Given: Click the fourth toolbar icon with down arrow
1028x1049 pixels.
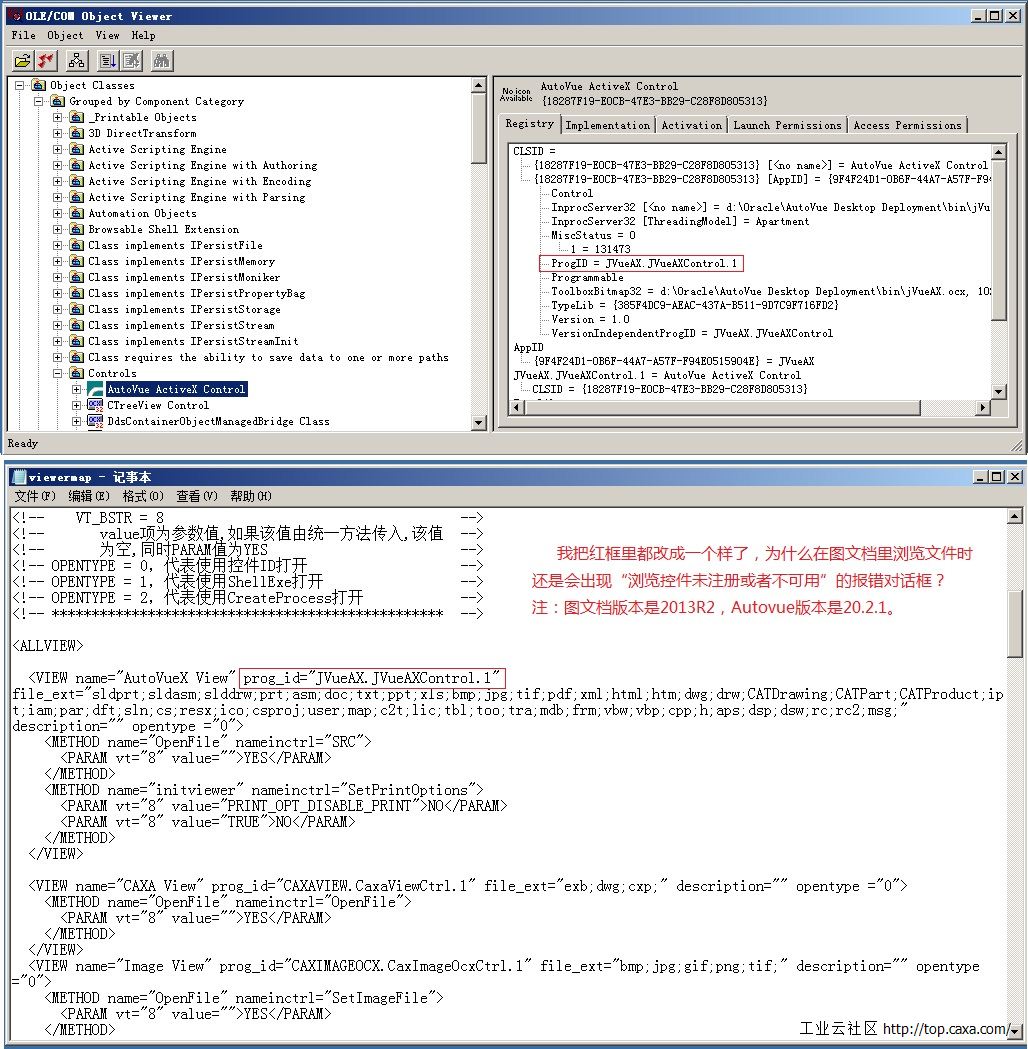Looking at the screenshot, I should point(108,61).
